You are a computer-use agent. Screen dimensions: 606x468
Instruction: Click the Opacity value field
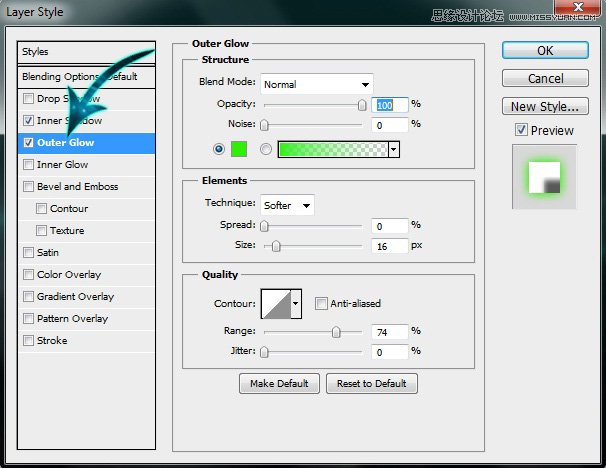coord(390,105)
